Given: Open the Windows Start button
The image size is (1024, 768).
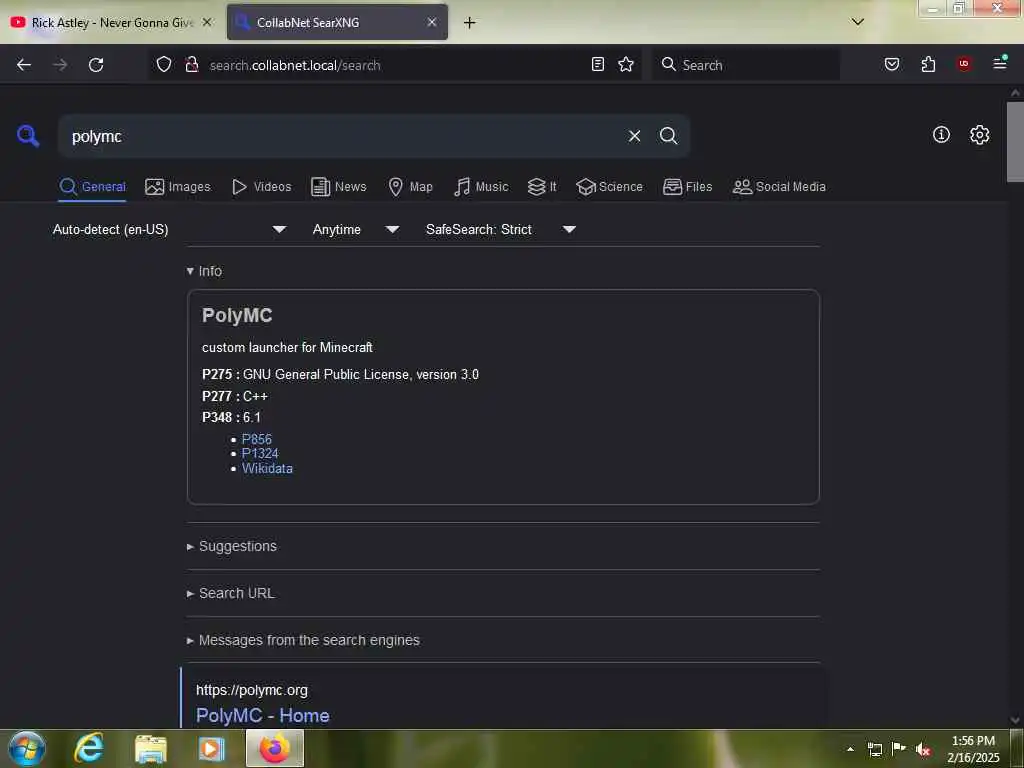Looking at the screenshot, I should (x=26, y=748).
